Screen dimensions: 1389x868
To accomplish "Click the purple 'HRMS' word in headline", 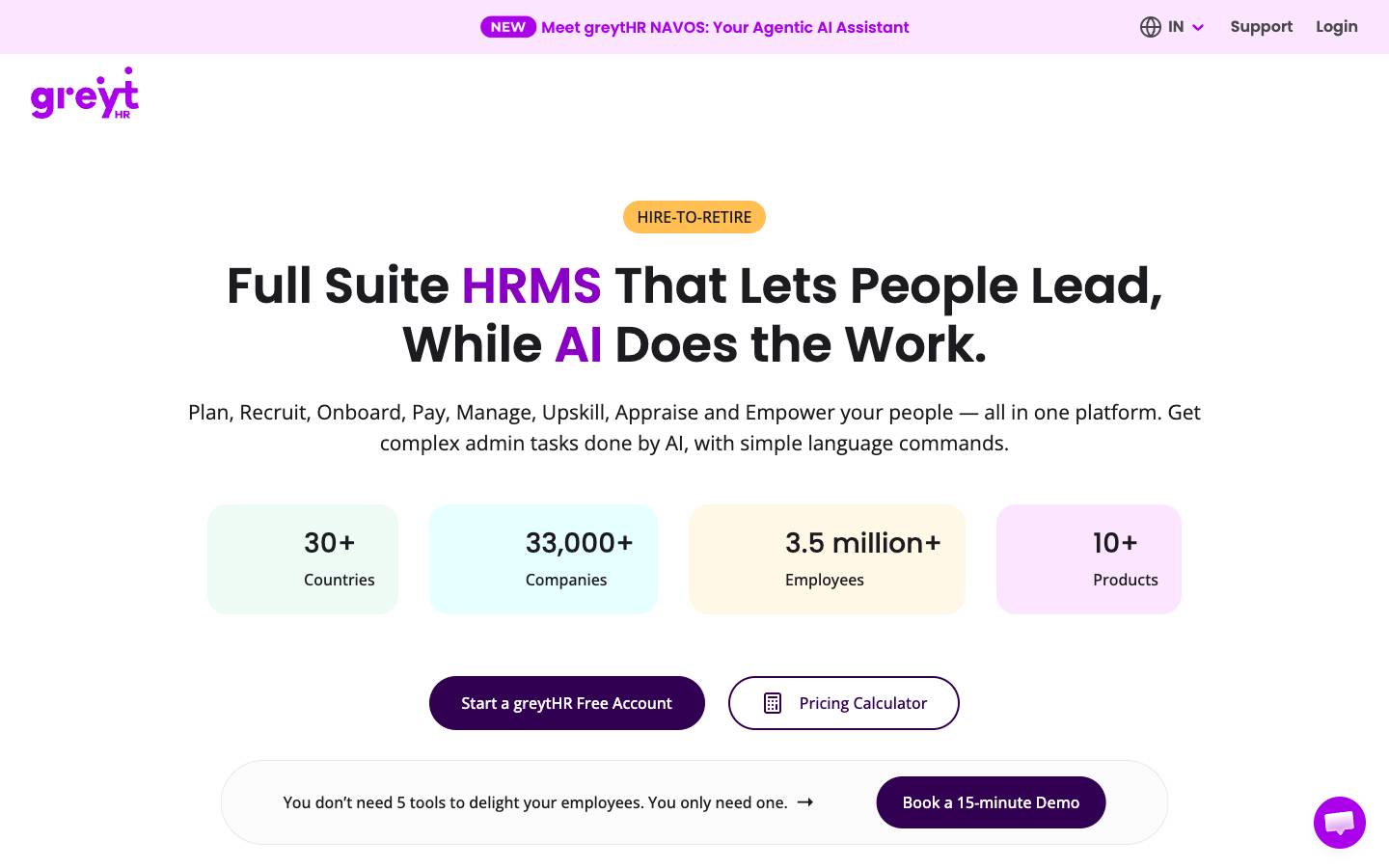I will point(531,285).
